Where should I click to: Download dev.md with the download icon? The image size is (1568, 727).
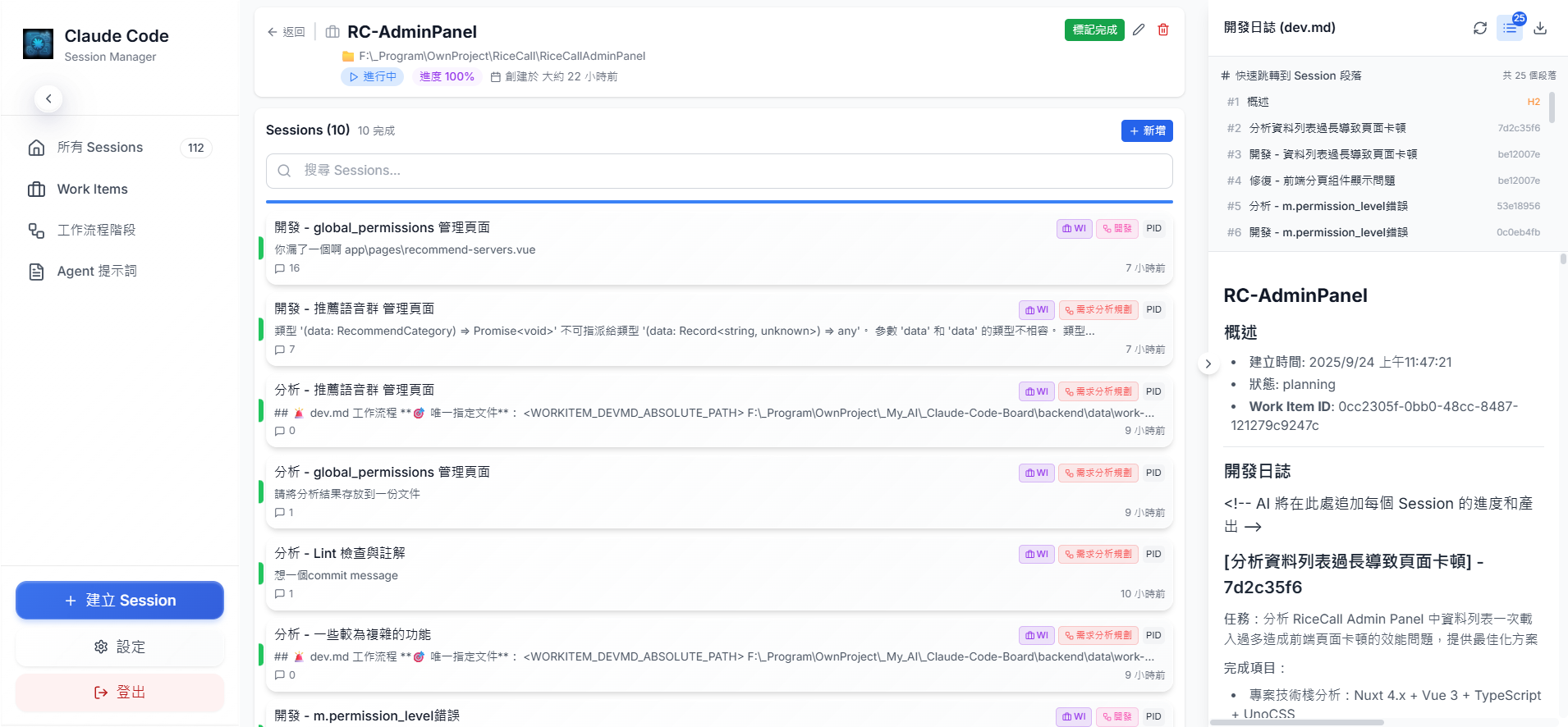pyautogui.click(x=1540, y=28)
